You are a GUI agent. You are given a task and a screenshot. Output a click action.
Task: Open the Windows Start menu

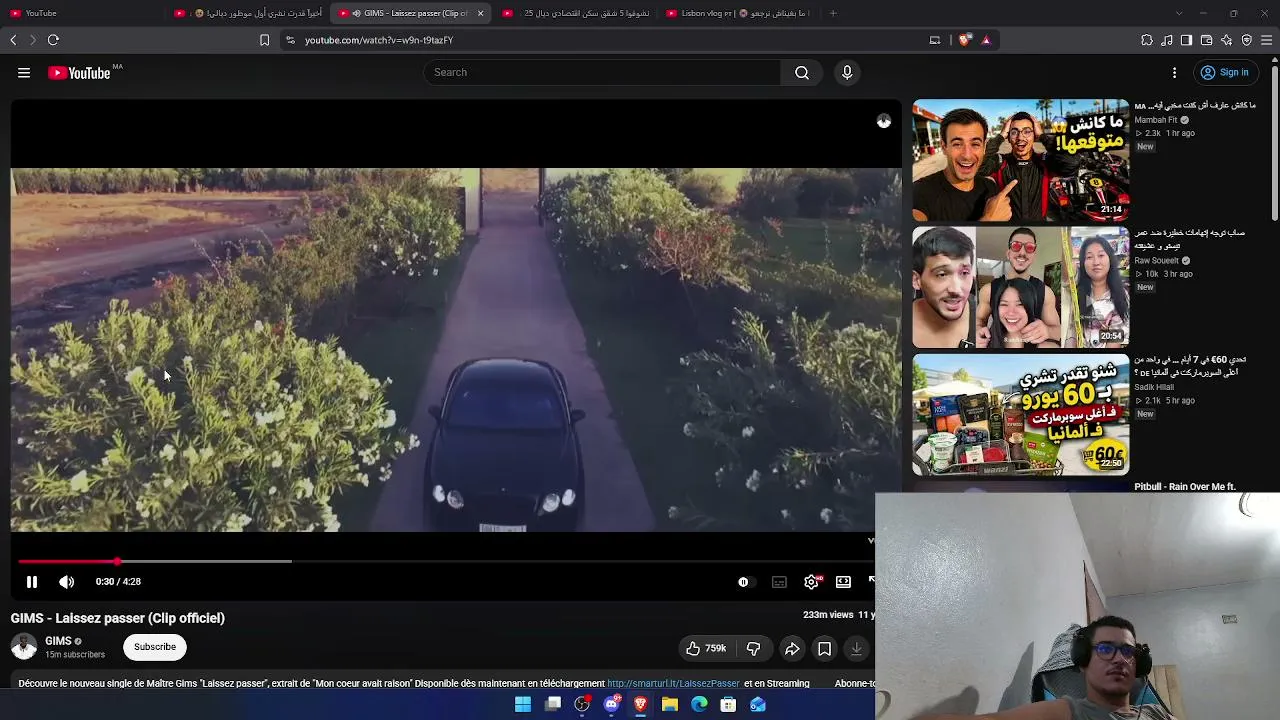pos(523,704)
